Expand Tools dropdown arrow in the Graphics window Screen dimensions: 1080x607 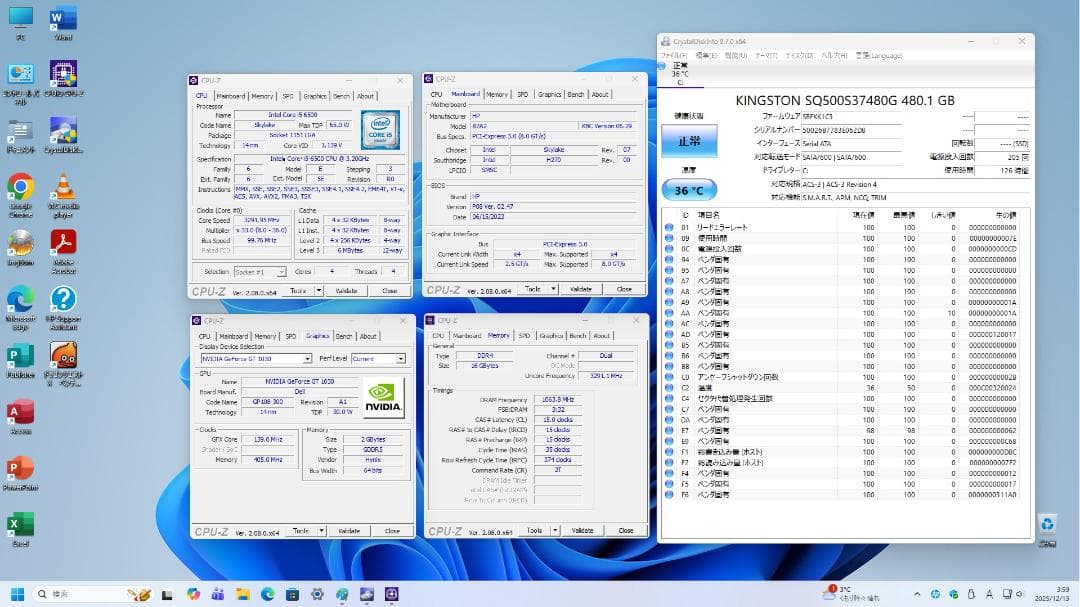(x=321, y=531)
